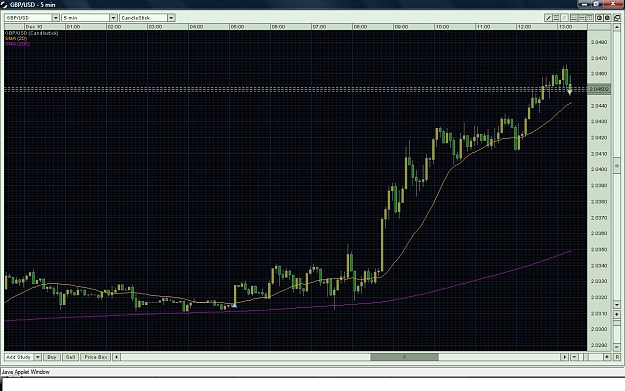The width and height of the screenshot is (625, 391).
Task: Click the Buy button
Action: [52, 357]
